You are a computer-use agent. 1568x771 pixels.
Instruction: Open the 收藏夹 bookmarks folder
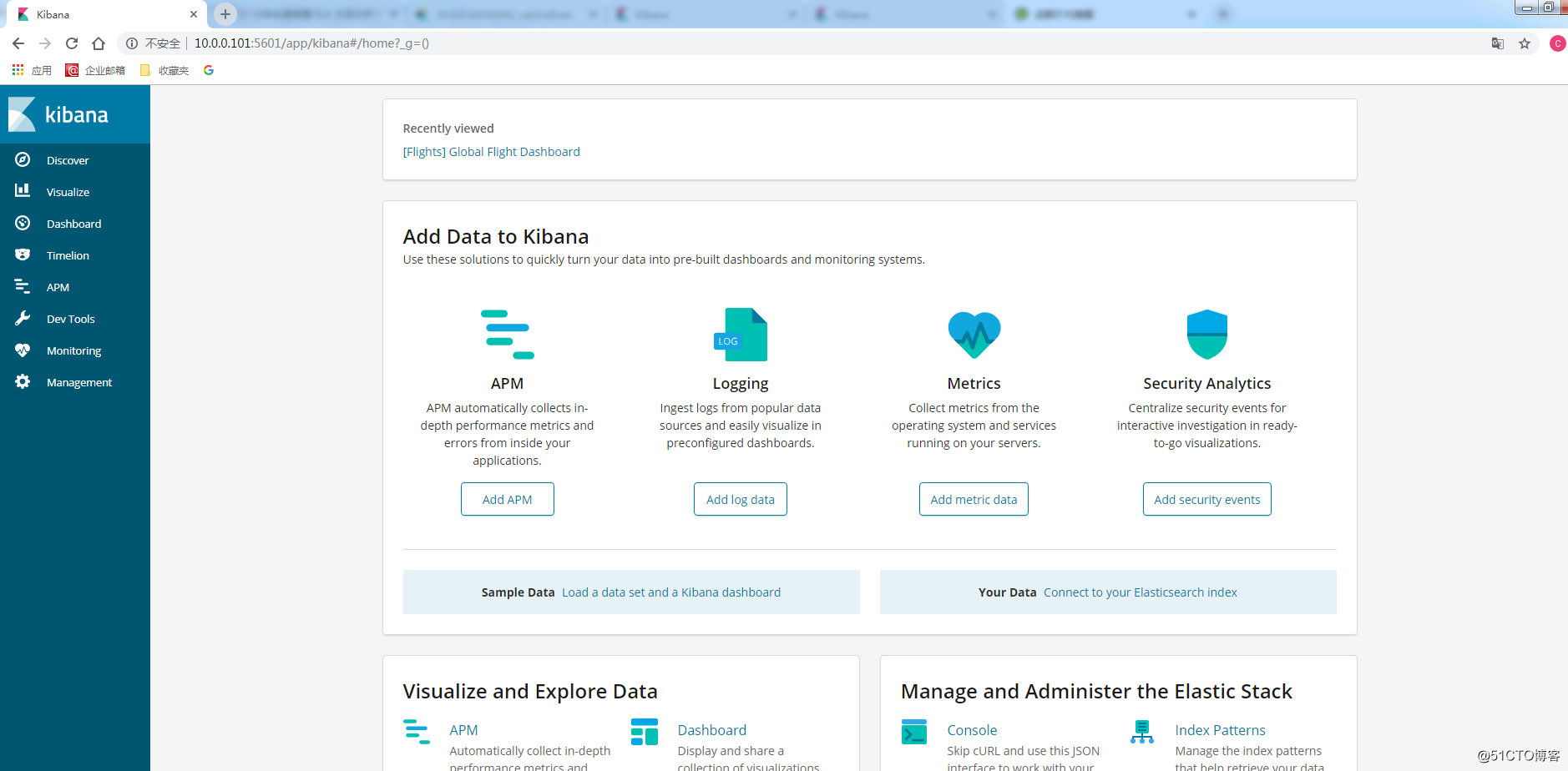pyautogui.click(x=164, y=70)
